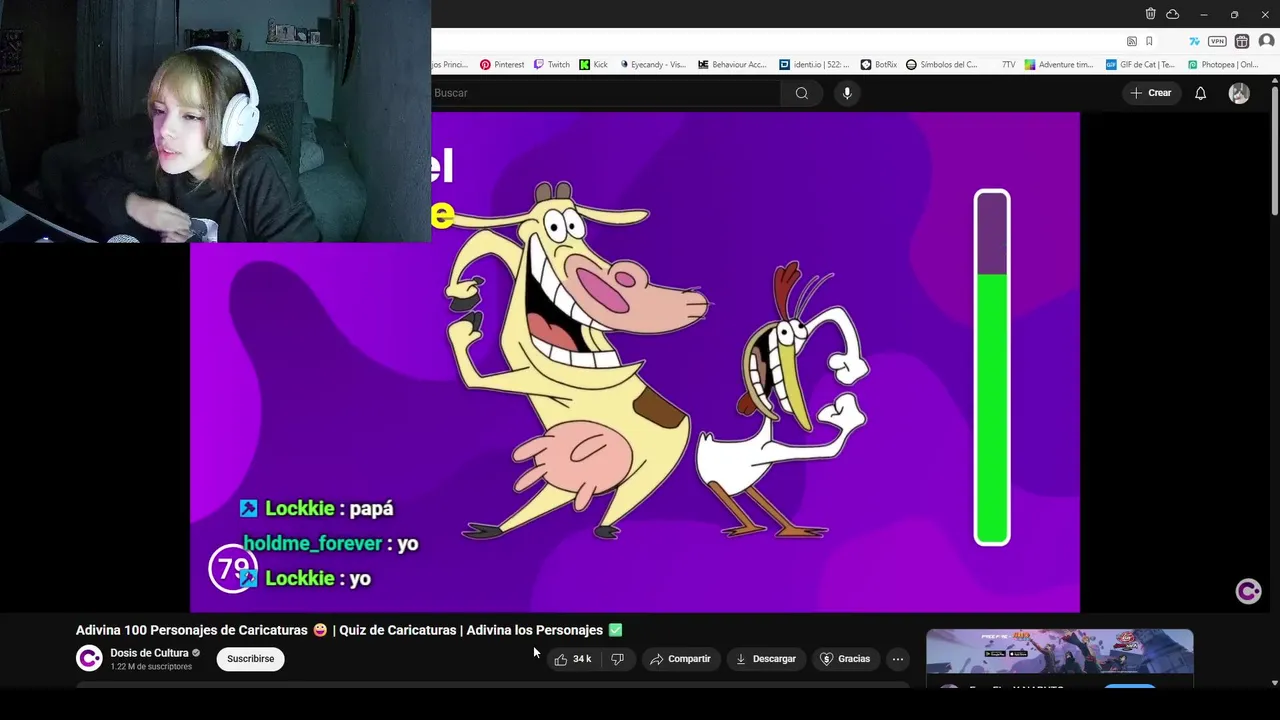Click the Gracias button
1280x720 pixels.
click(845, 659)
